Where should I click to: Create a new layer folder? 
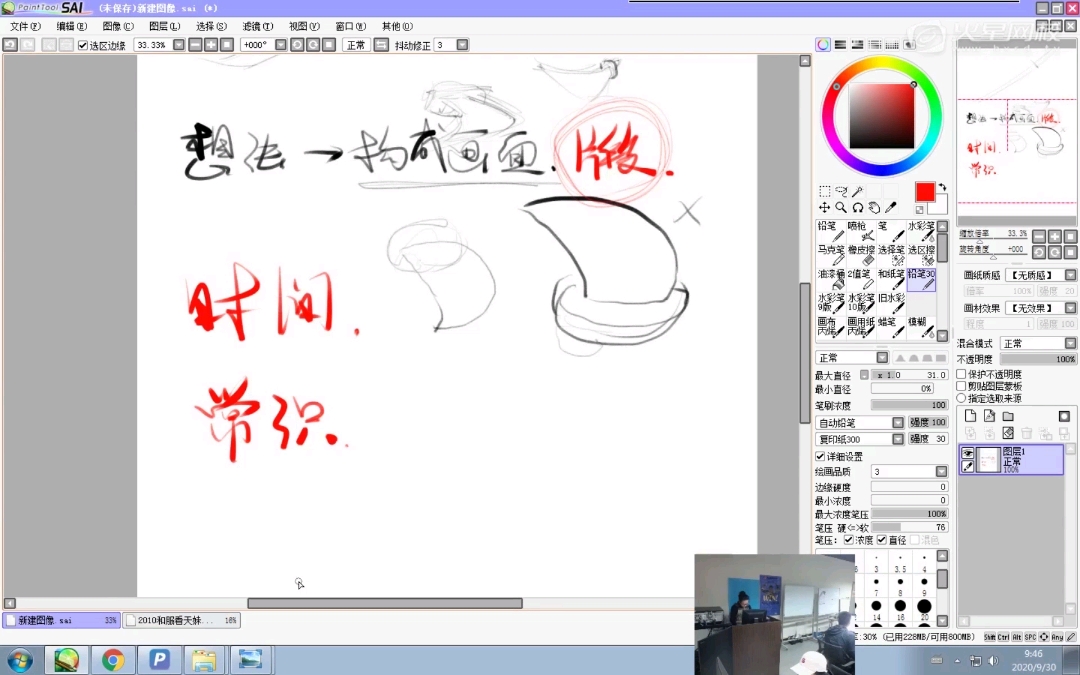(x=1008, y=416)
